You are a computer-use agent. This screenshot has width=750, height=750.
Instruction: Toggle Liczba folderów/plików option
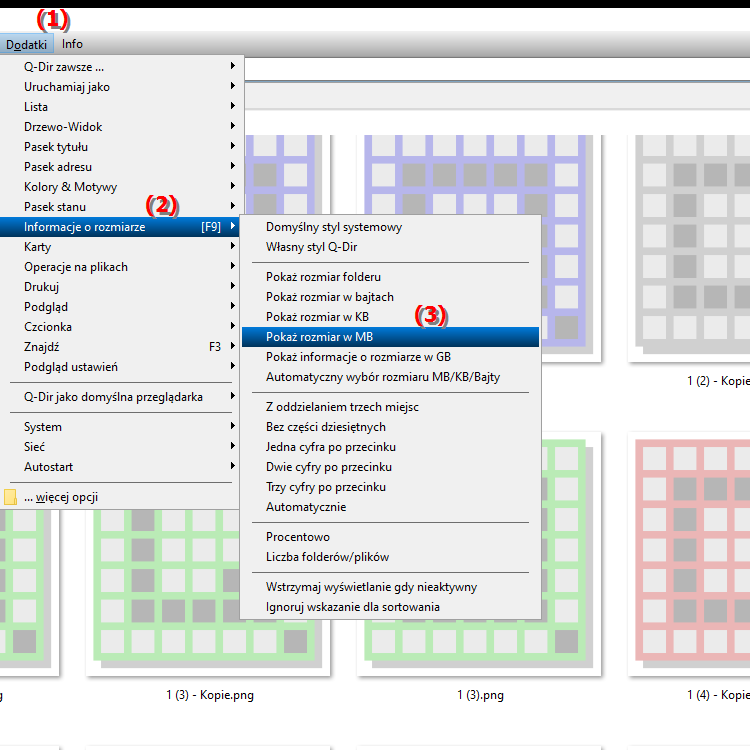[x=390, y=557]
